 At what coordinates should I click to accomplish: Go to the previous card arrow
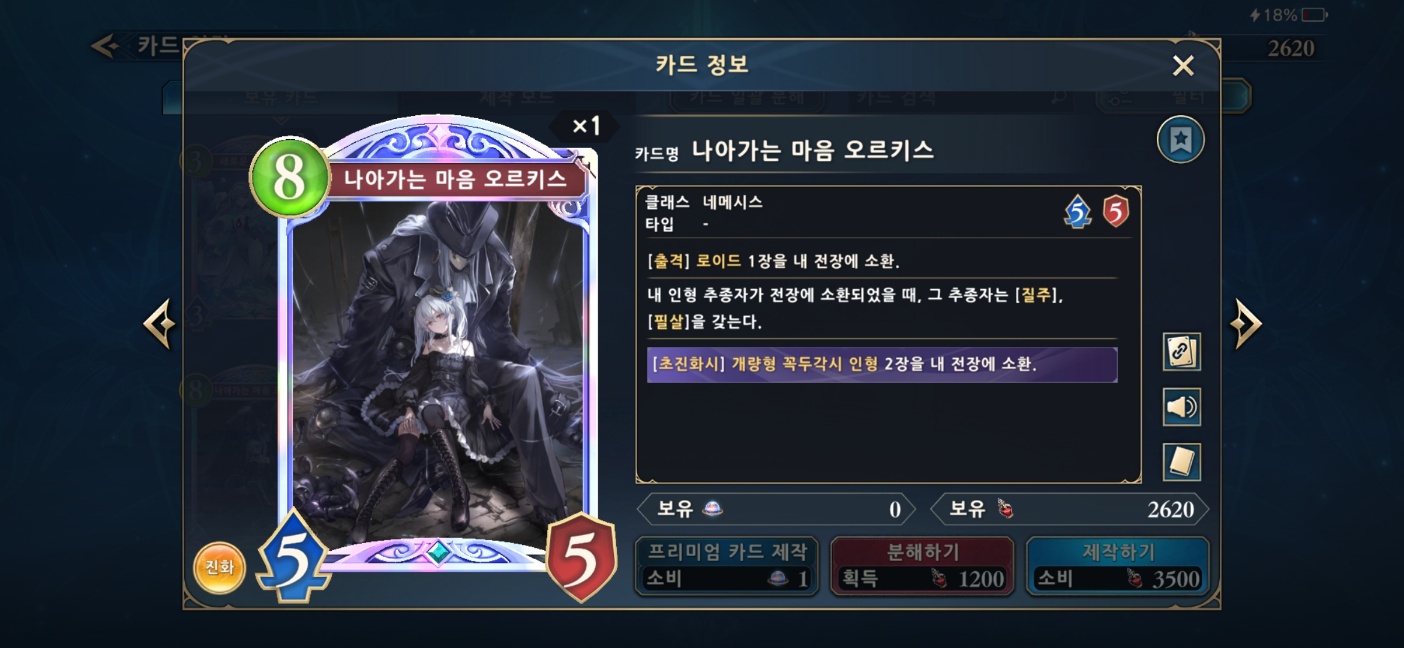click(x=159, y=324)
